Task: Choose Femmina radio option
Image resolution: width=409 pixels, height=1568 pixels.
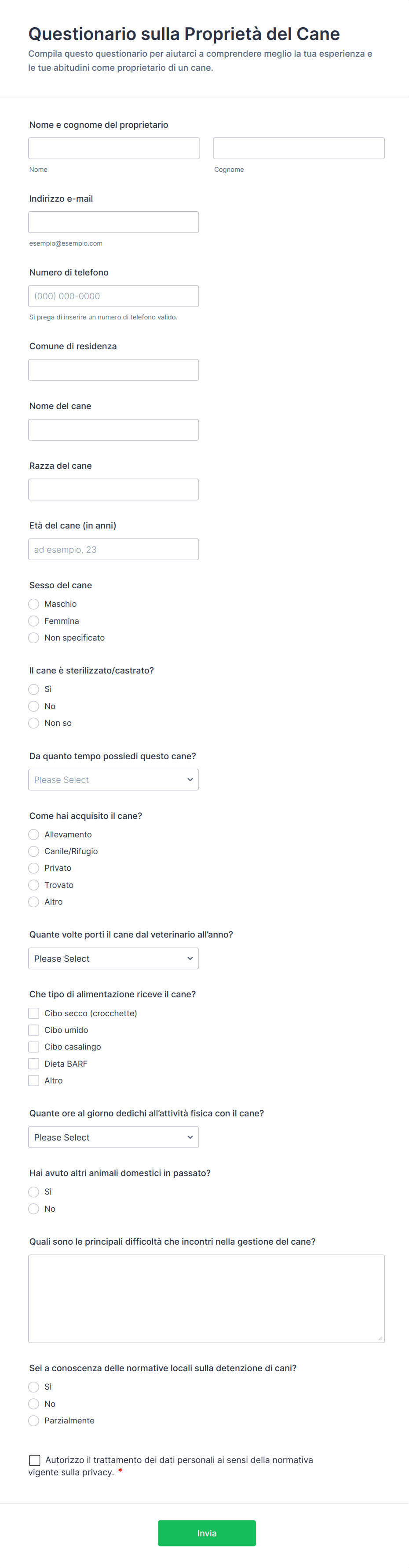Action: 33,621
